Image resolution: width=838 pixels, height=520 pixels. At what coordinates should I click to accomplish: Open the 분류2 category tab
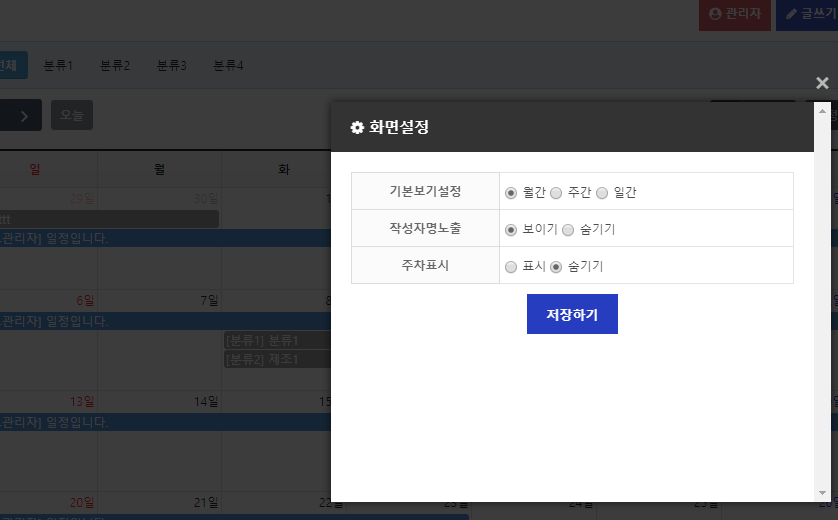115,66
